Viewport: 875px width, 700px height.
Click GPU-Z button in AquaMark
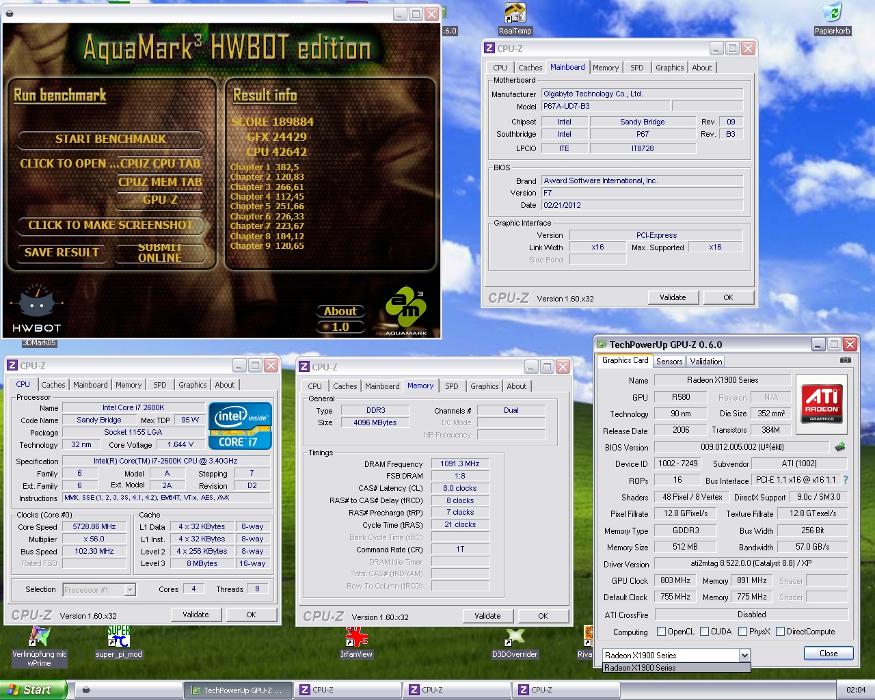(160, 200)
